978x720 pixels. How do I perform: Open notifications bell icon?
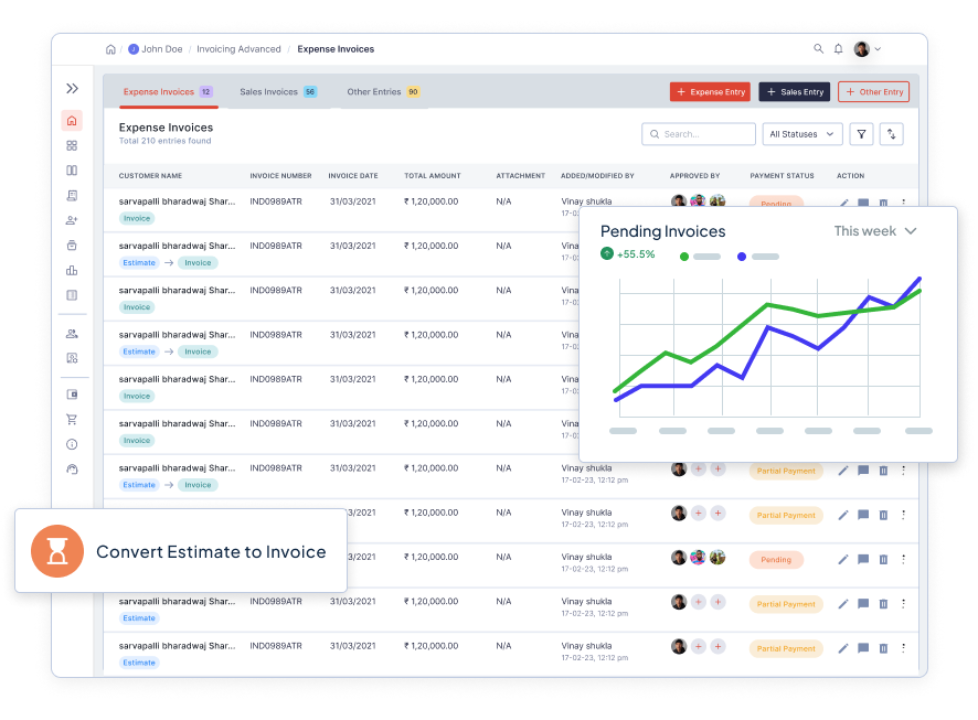[x=838, y=49]
